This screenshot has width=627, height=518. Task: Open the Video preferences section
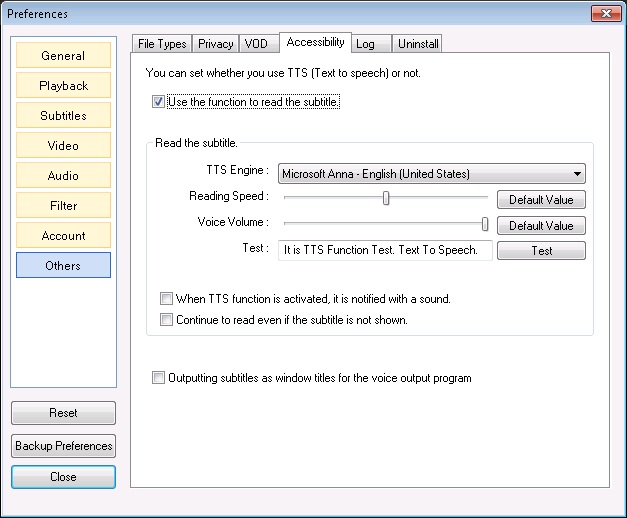click(63, 145)
